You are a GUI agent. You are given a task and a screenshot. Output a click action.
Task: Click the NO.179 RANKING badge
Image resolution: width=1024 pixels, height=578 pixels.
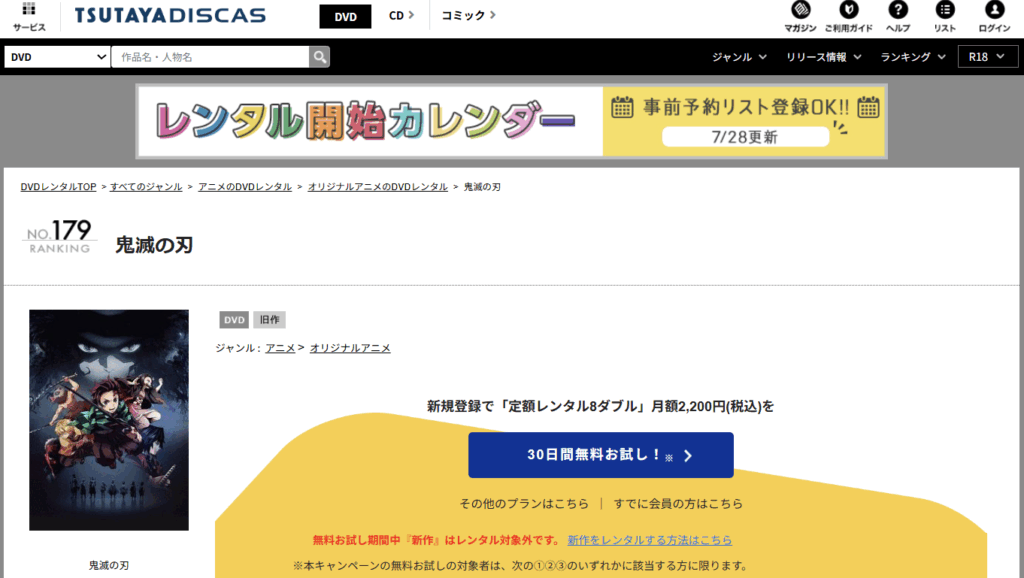click(59, 236)
